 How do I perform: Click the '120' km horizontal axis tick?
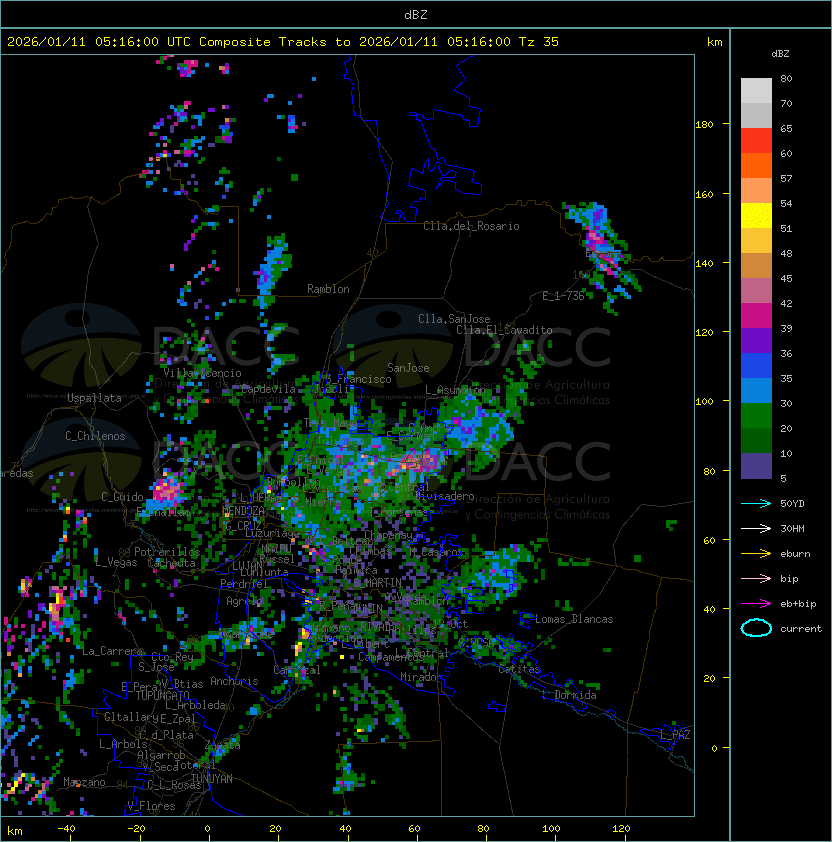tap(621, 829)
